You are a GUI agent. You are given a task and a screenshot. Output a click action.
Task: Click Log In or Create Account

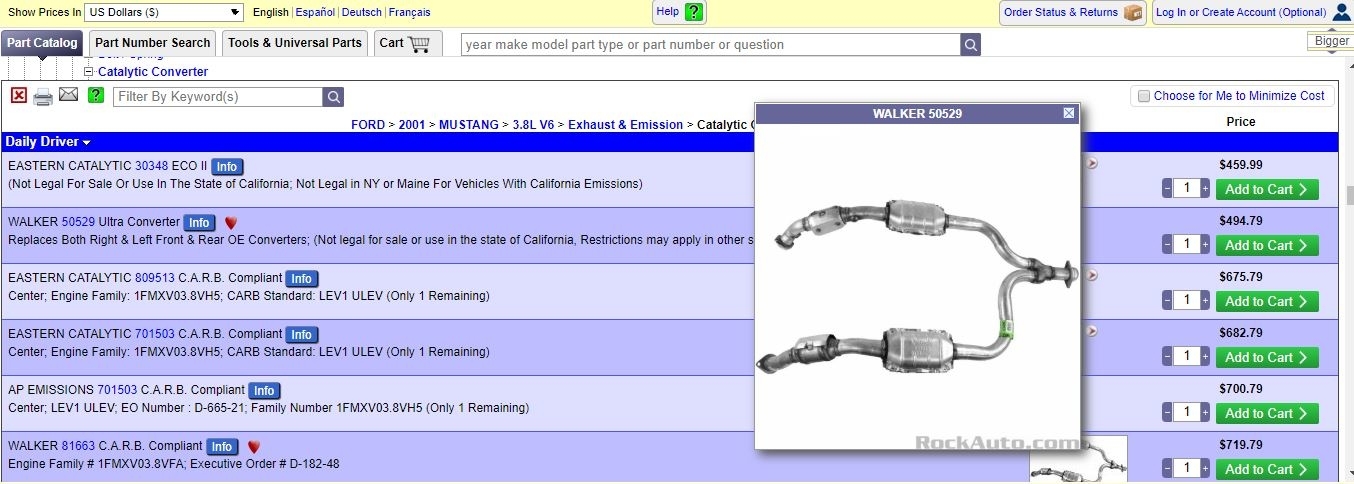1241,12
